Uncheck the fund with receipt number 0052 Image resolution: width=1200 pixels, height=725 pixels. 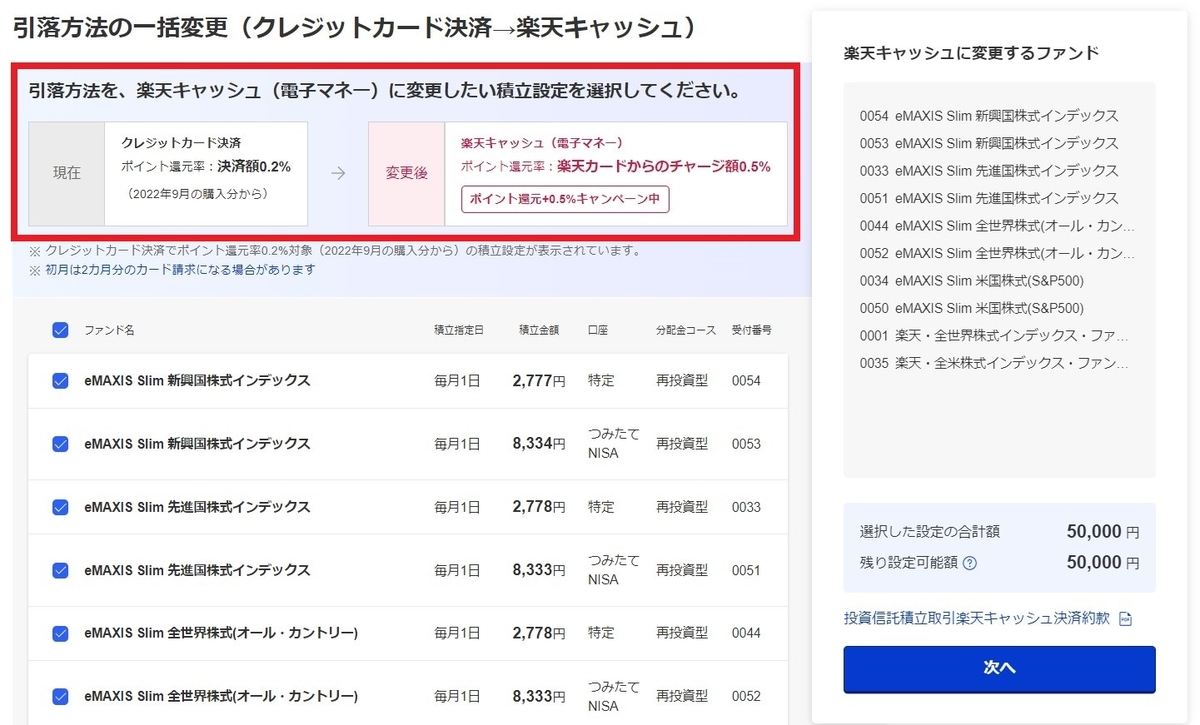pos(60,696)
